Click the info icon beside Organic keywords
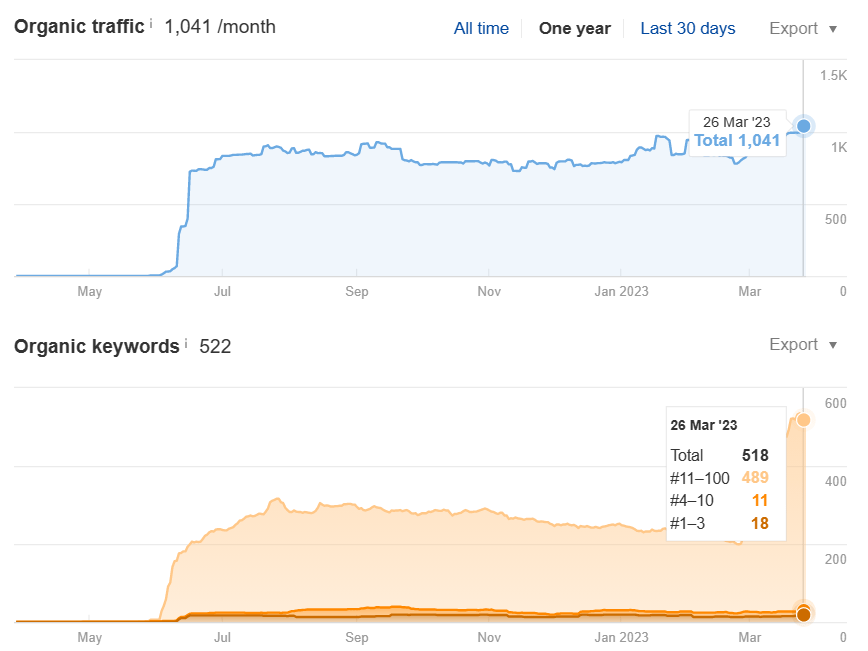This screenshot has height=651, width=868. pyautogui.click(x=186, y=343)
